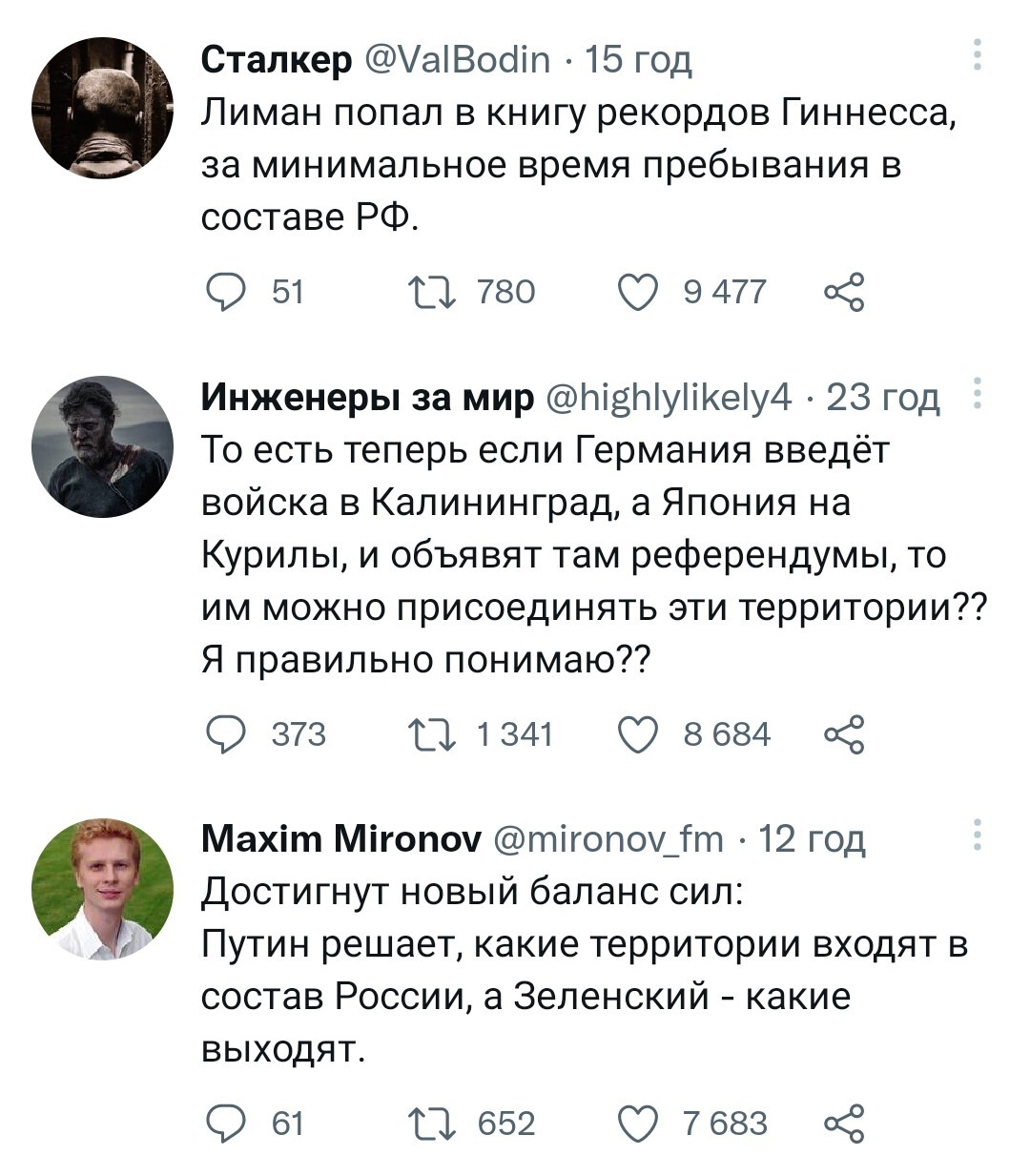Open more options for Сталкер's tweet
Image resolution: width=1030 pixels, height=1176 pixels.
977,56
